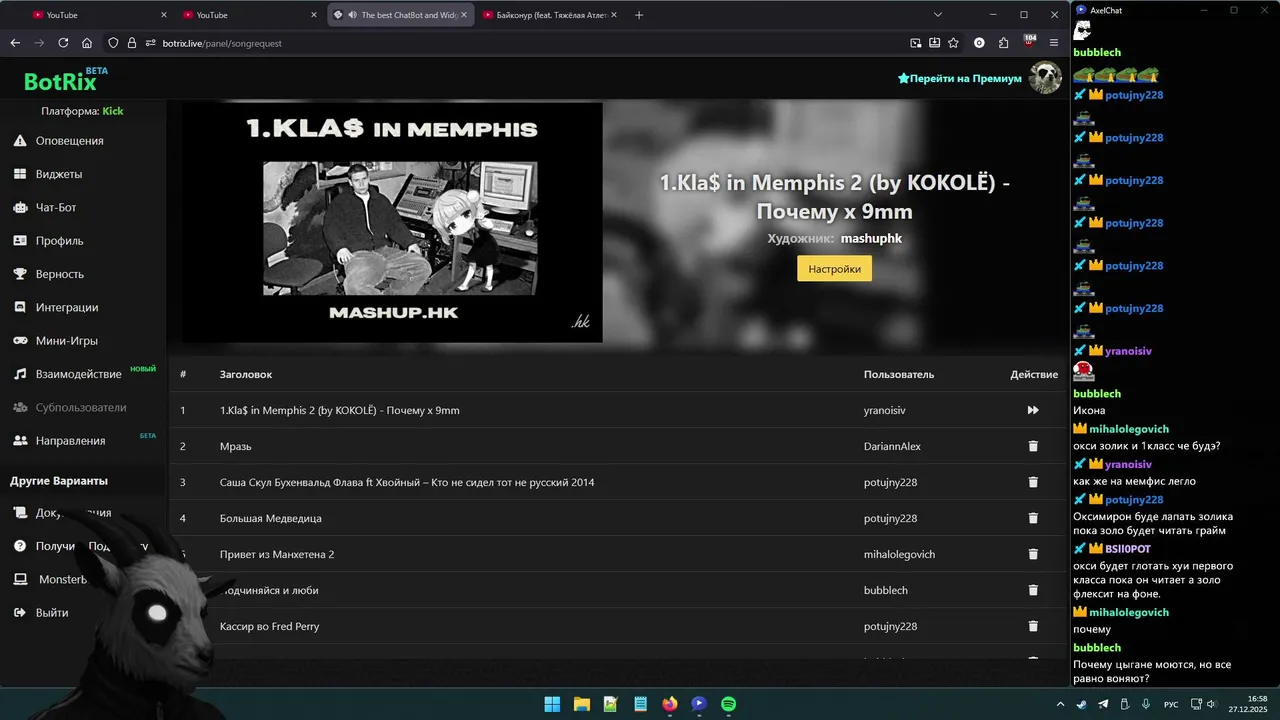Viewport: 1280px width, 720px height.
Task: Remove 'Привет из Манхетена 2' with trash icon
Action: pyautogui.click(x=1033, y=554)
